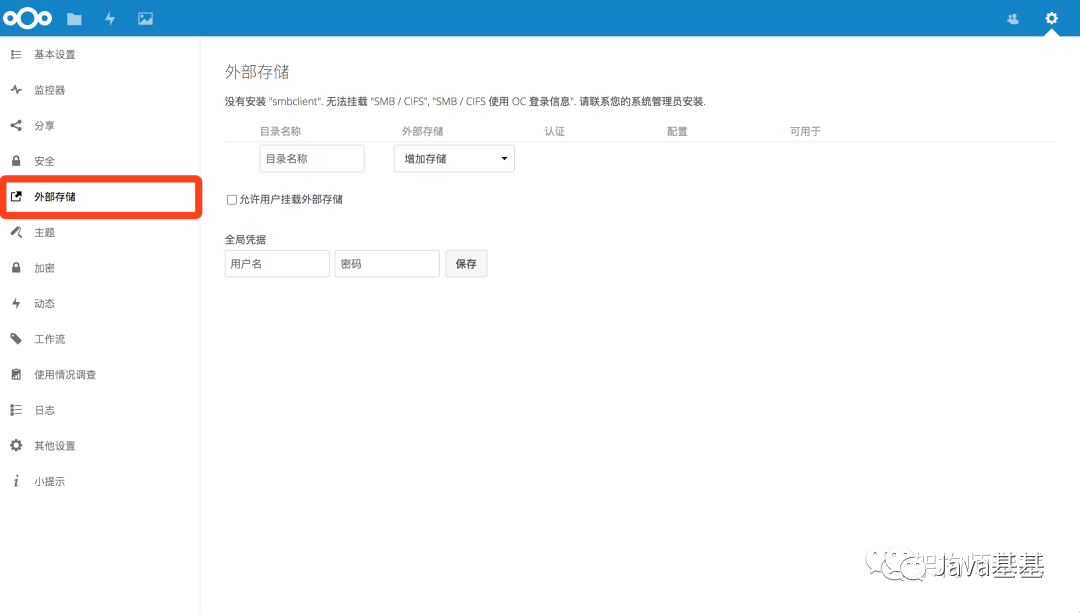This screenshot has height=613, width=1080.
Task: Click the clipboard icon beside 使用情况调查
Action: click(16, 375)
